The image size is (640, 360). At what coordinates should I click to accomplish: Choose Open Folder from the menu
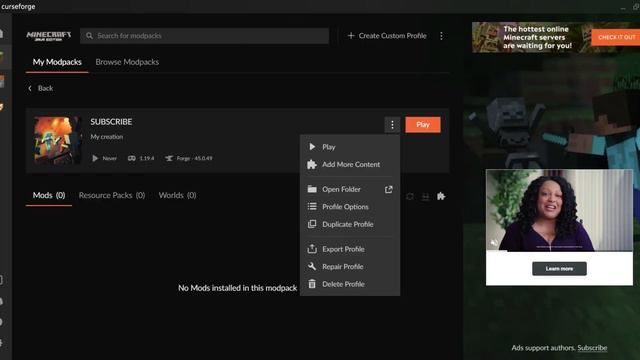350,189
